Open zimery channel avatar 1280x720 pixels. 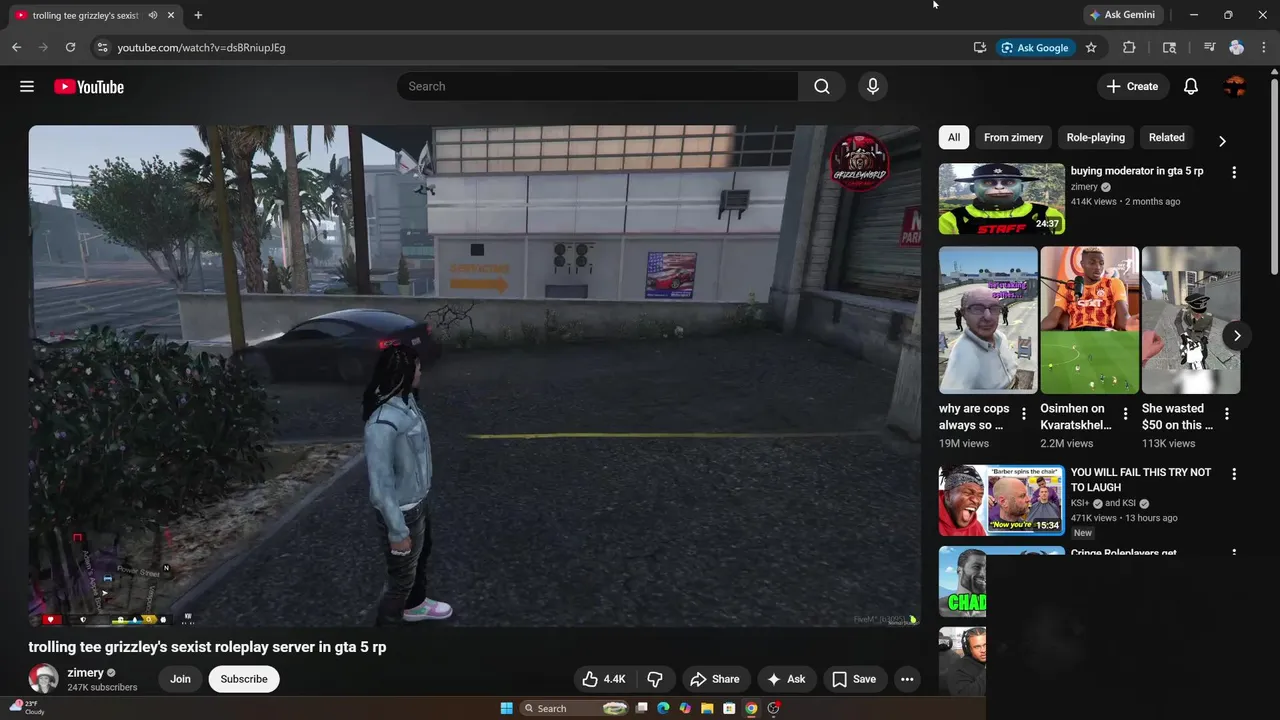coord(43,679)
